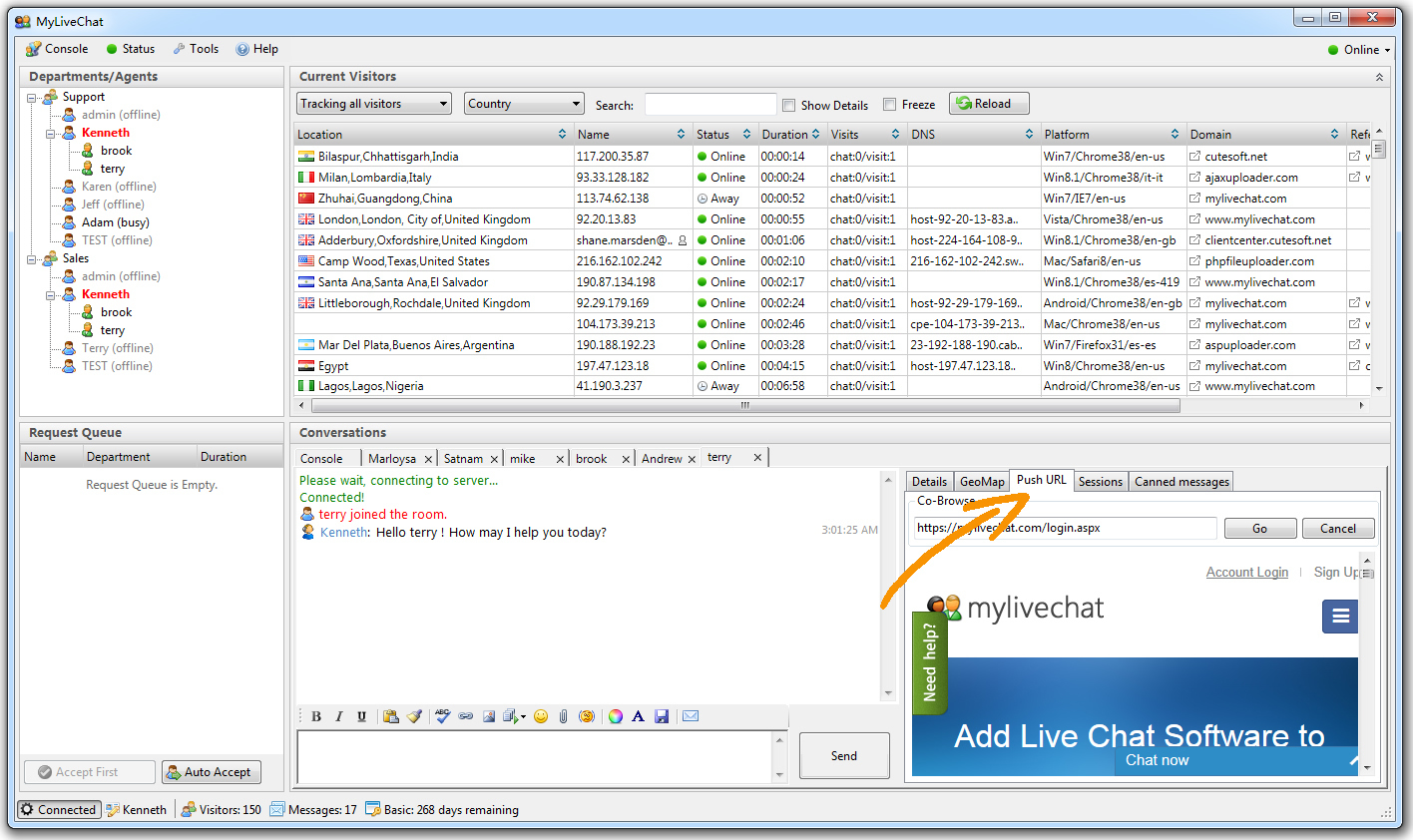
Task: Open the Canned messages tab
Action: (x=1181, y=482)
